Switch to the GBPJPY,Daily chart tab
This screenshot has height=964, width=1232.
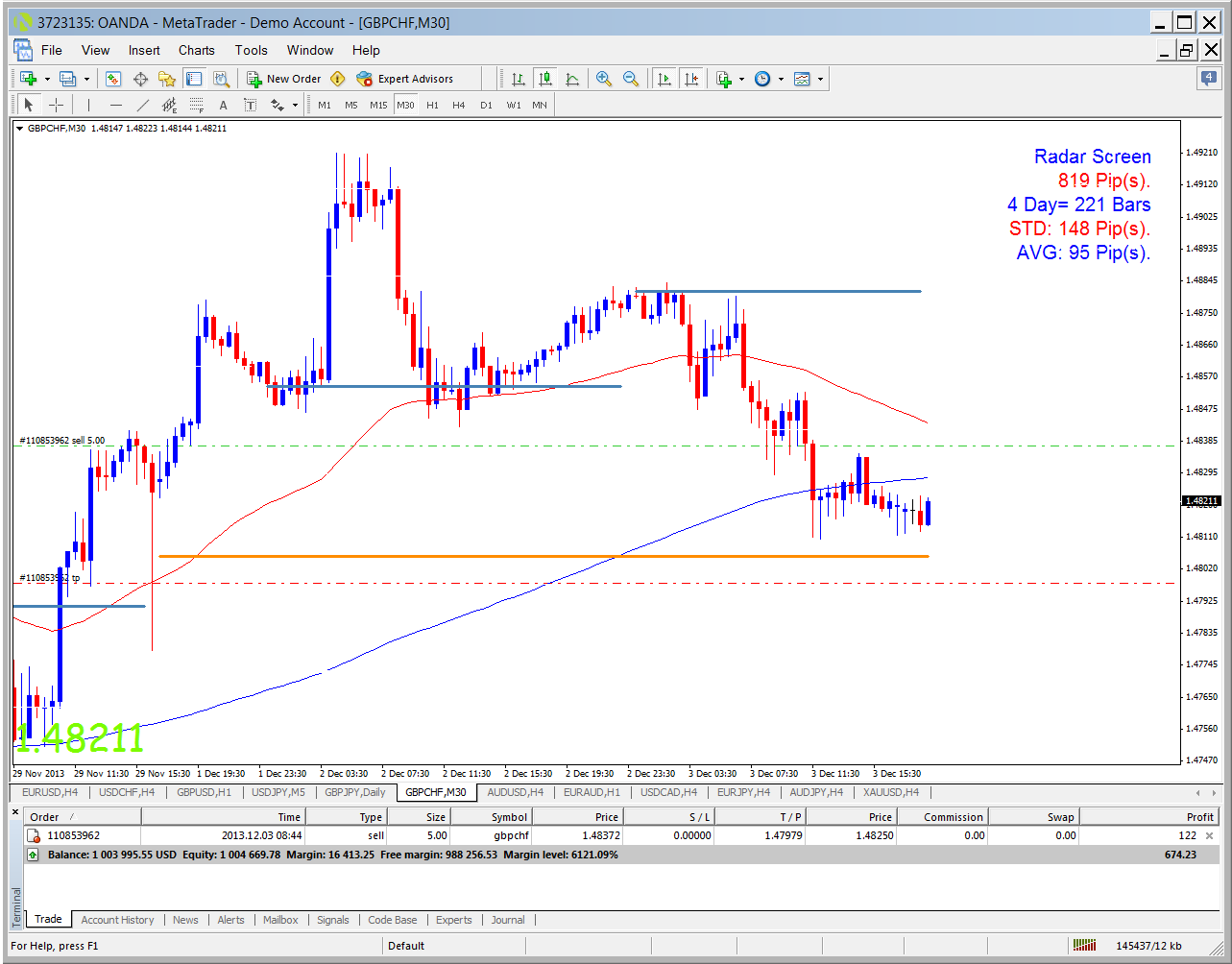pyautogui.click(x=355, y=792)
